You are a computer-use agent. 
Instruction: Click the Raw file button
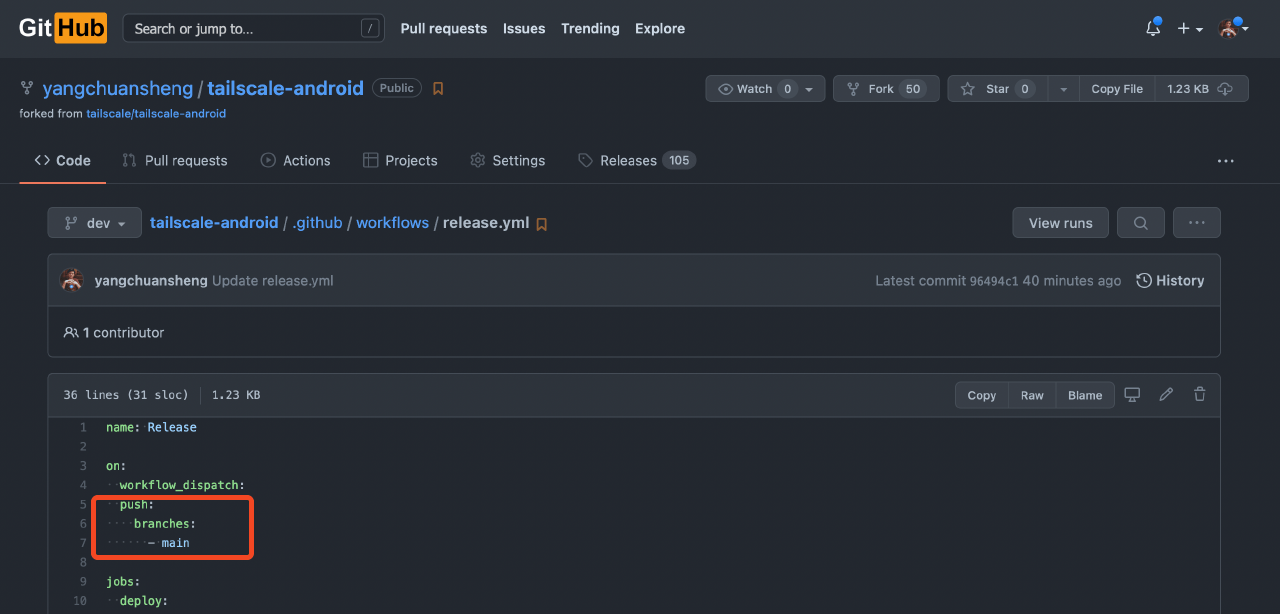pos(1032,395)
